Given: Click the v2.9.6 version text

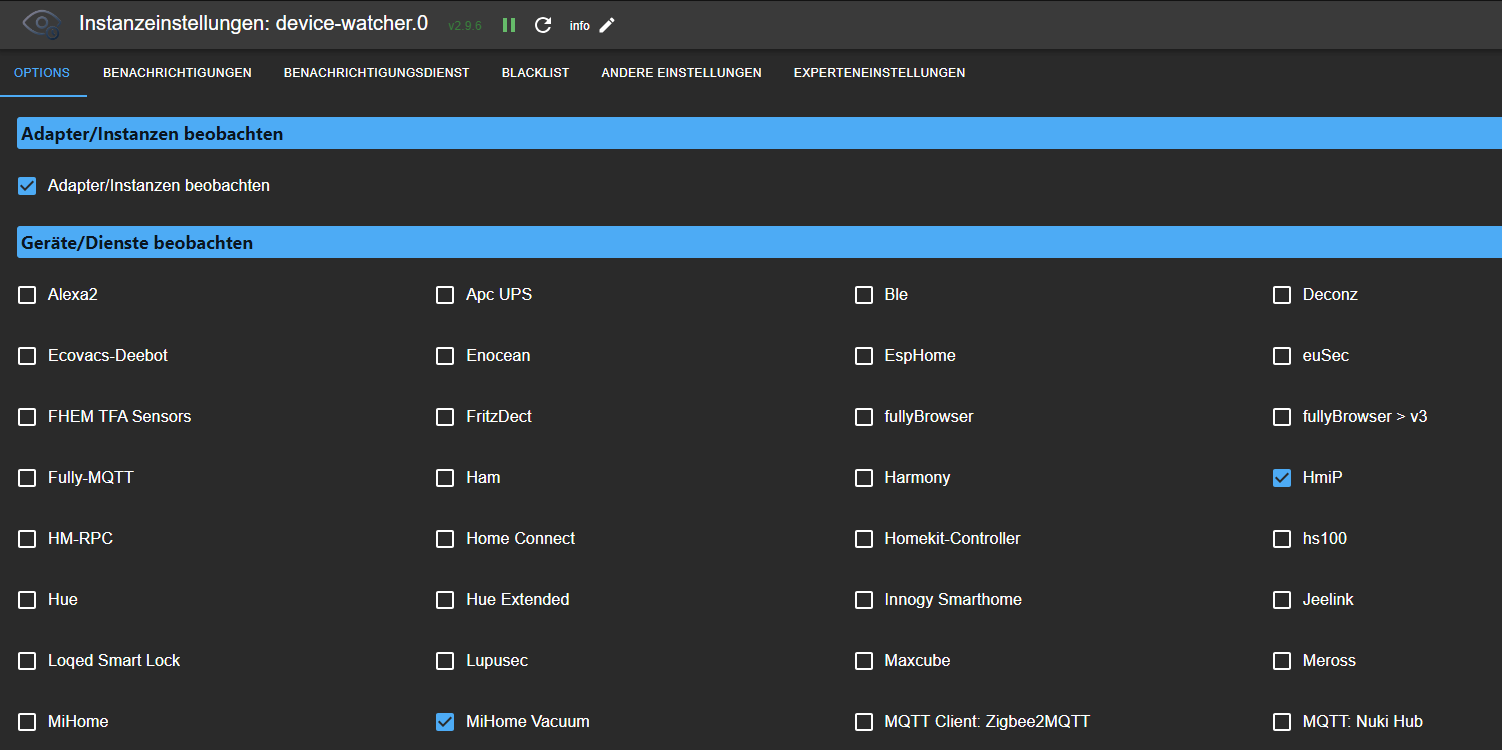Looking at the screenshot, I should [465, 26].
